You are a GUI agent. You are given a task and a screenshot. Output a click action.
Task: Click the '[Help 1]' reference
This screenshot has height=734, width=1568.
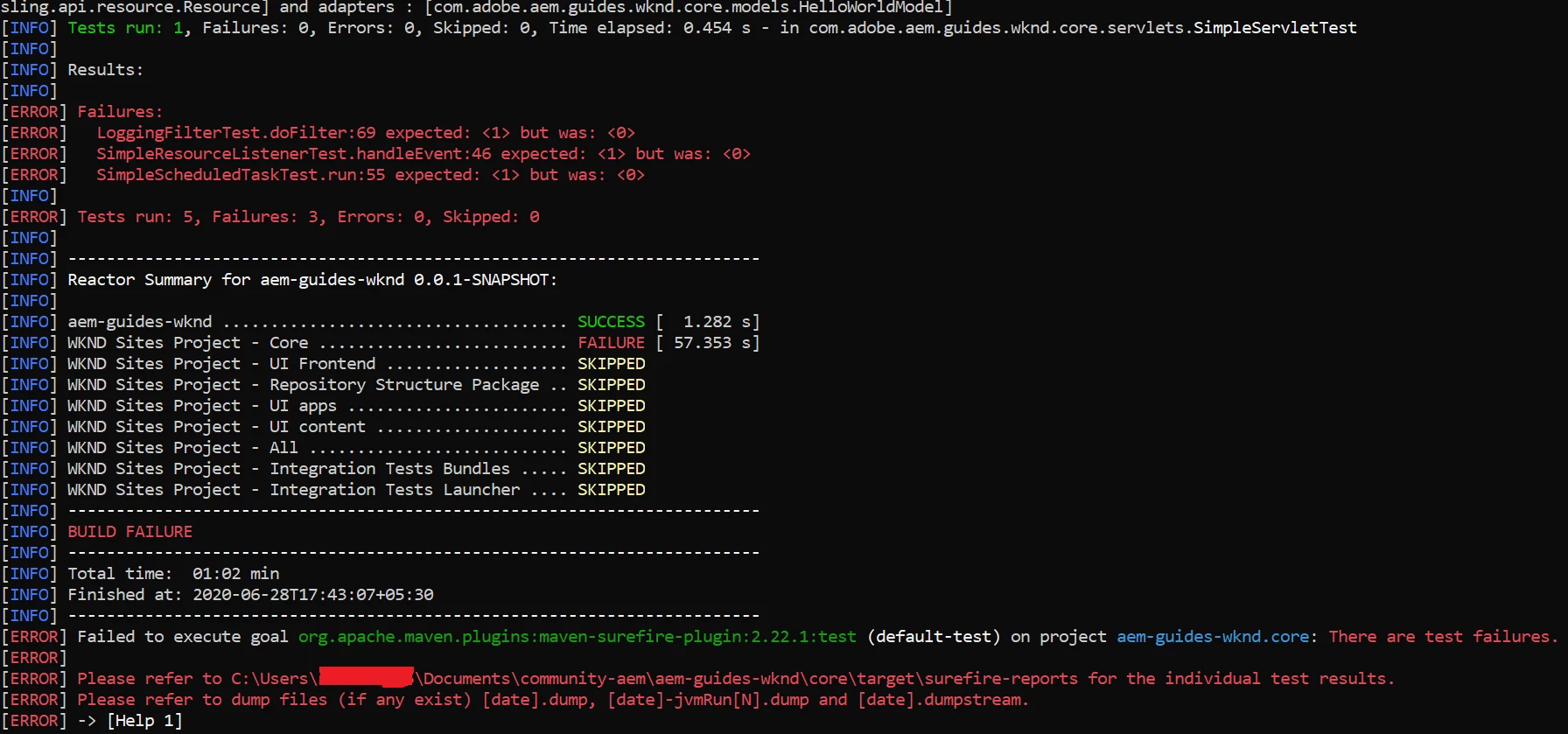144,721
